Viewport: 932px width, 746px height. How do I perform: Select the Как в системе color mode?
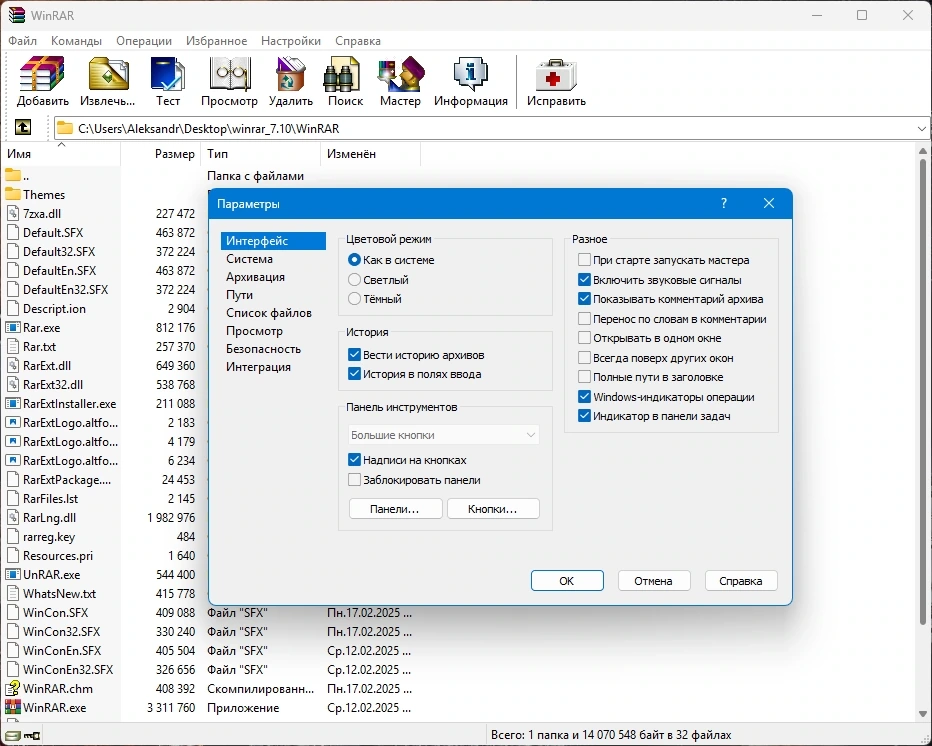(x=354, y=260)
